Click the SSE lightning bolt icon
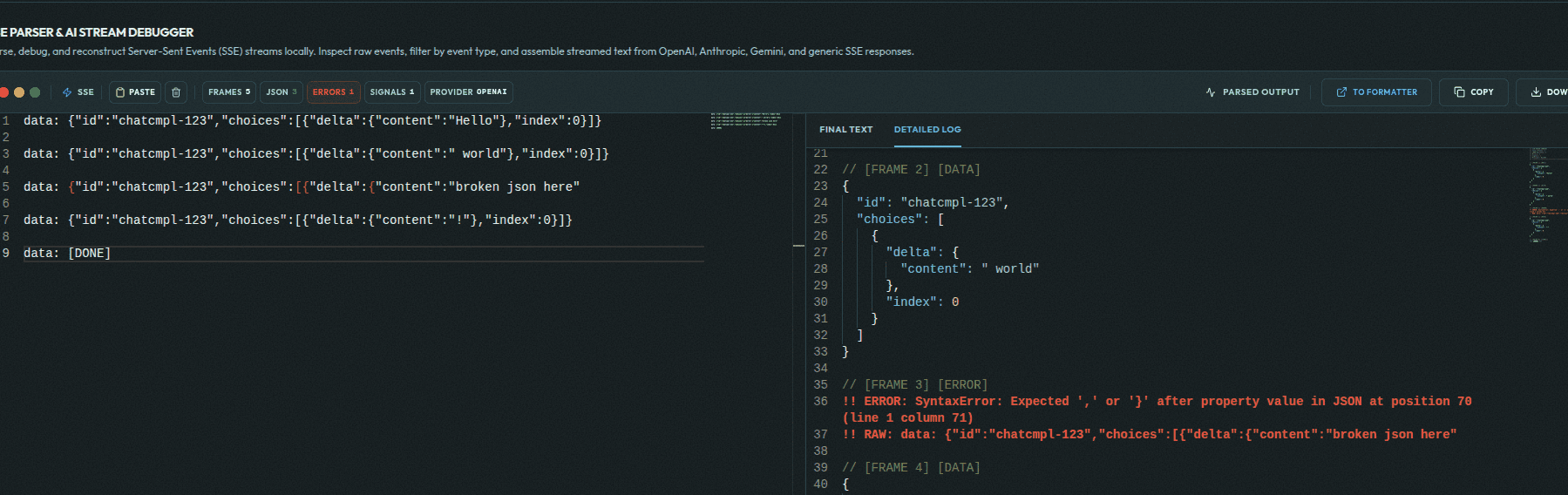 point(67,92)
